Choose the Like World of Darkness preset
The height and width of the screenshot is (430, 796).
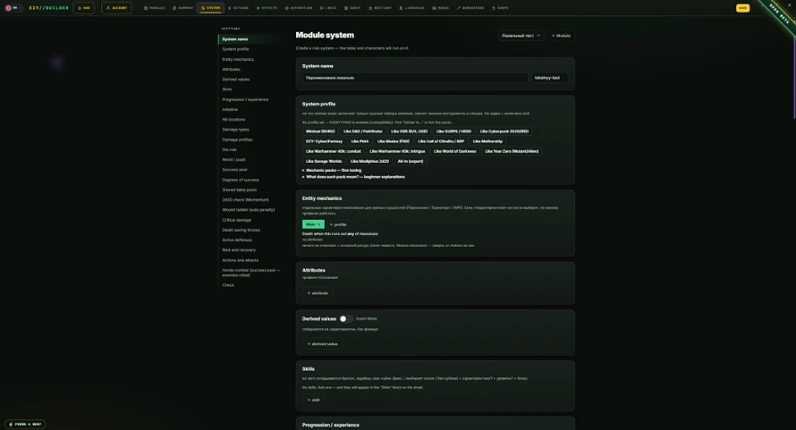click(x=455, y=151)
